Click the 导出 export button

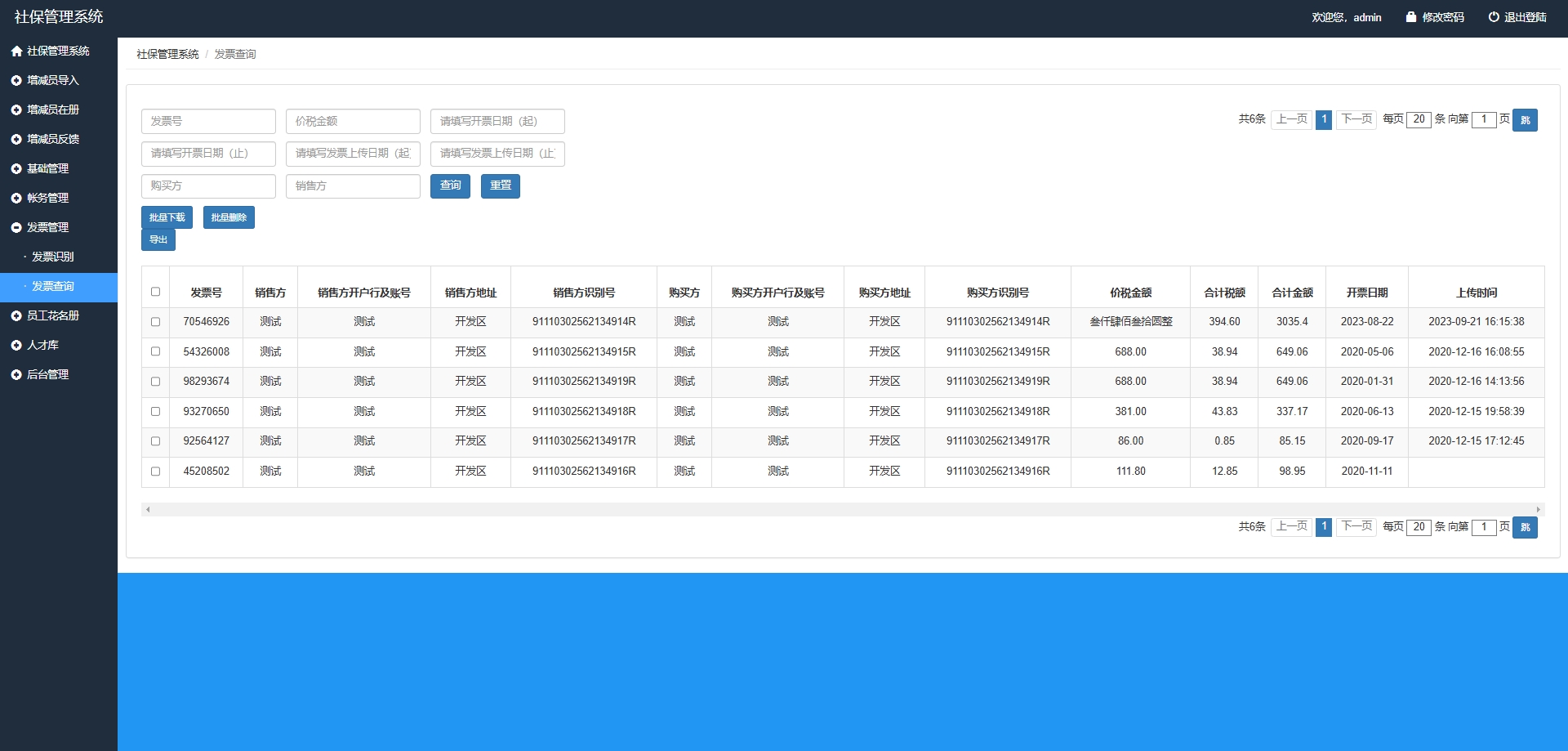click(x=158, y=239)
